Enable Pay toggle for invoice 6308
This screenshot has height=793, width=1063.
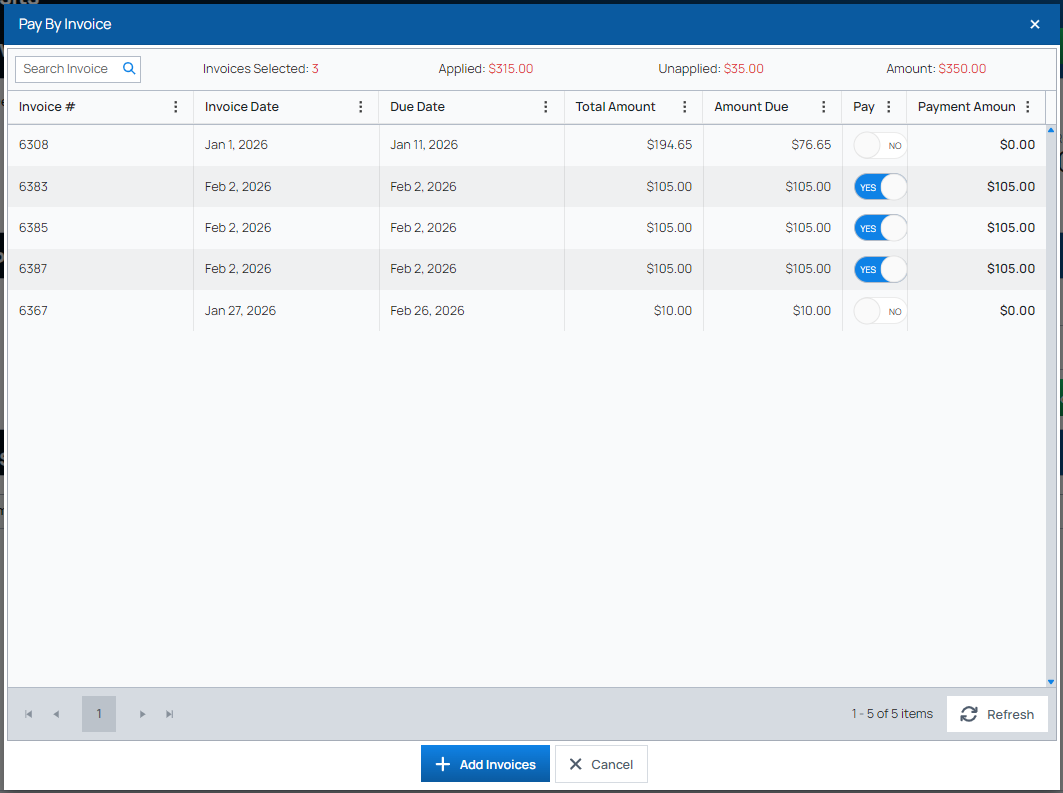pos(879,145)
